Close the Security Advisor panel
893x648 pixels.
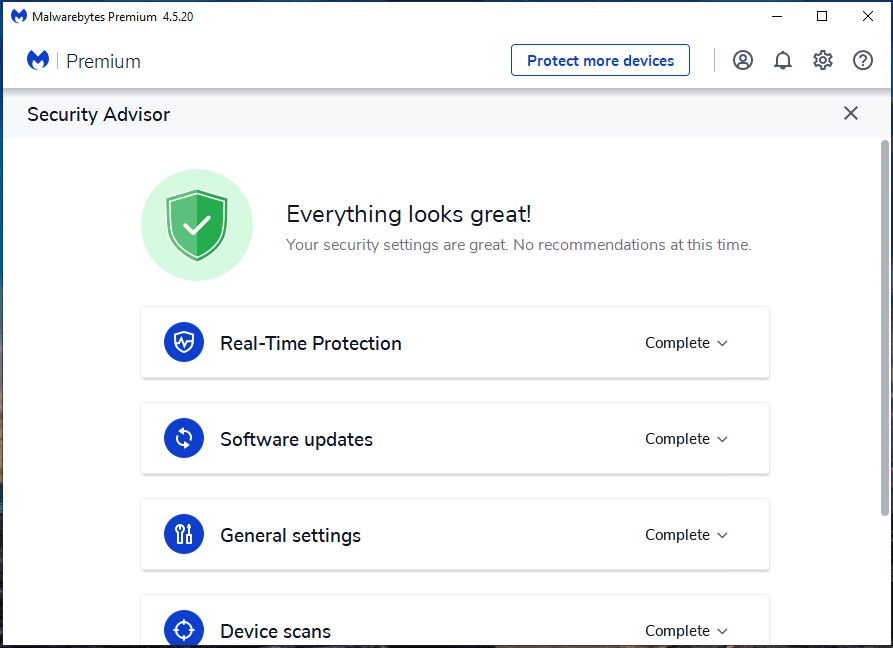[x=850, y=113]
